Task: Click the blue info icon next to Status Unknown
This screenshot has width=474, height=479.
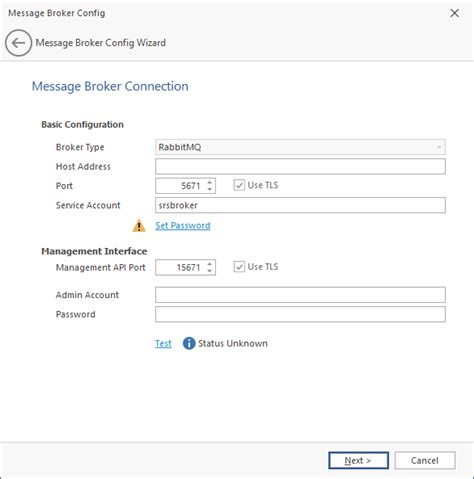Action: pos(189,343)
